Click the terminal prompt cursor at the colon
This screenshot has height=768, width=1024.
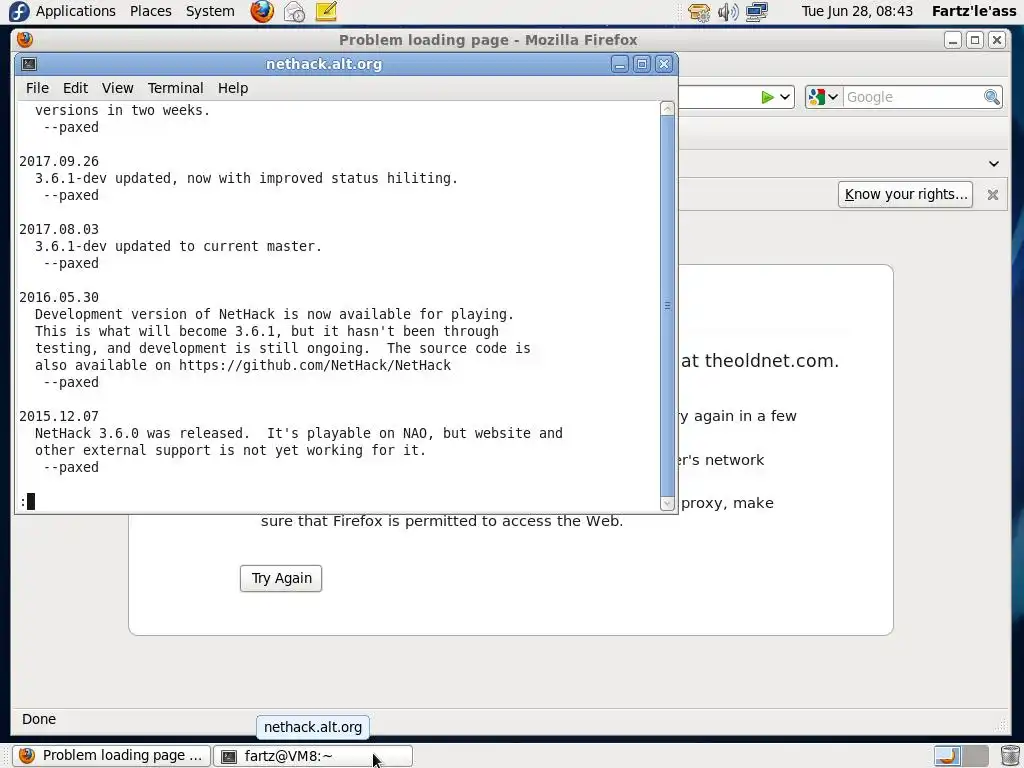(31, 502)
